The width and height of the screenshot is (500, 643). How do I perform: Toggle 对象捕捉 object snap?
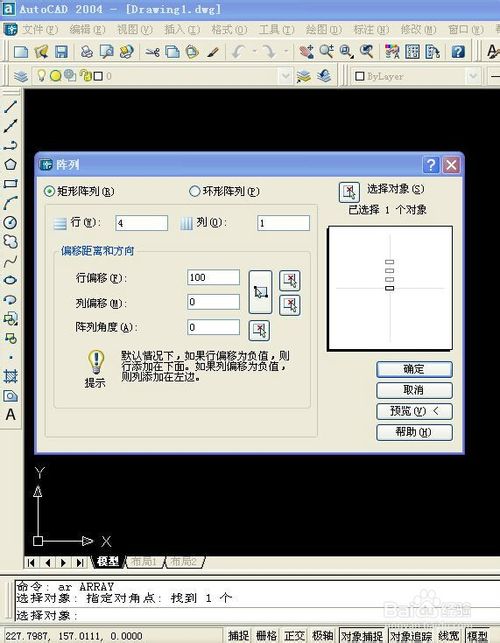[x=362, y=636]
